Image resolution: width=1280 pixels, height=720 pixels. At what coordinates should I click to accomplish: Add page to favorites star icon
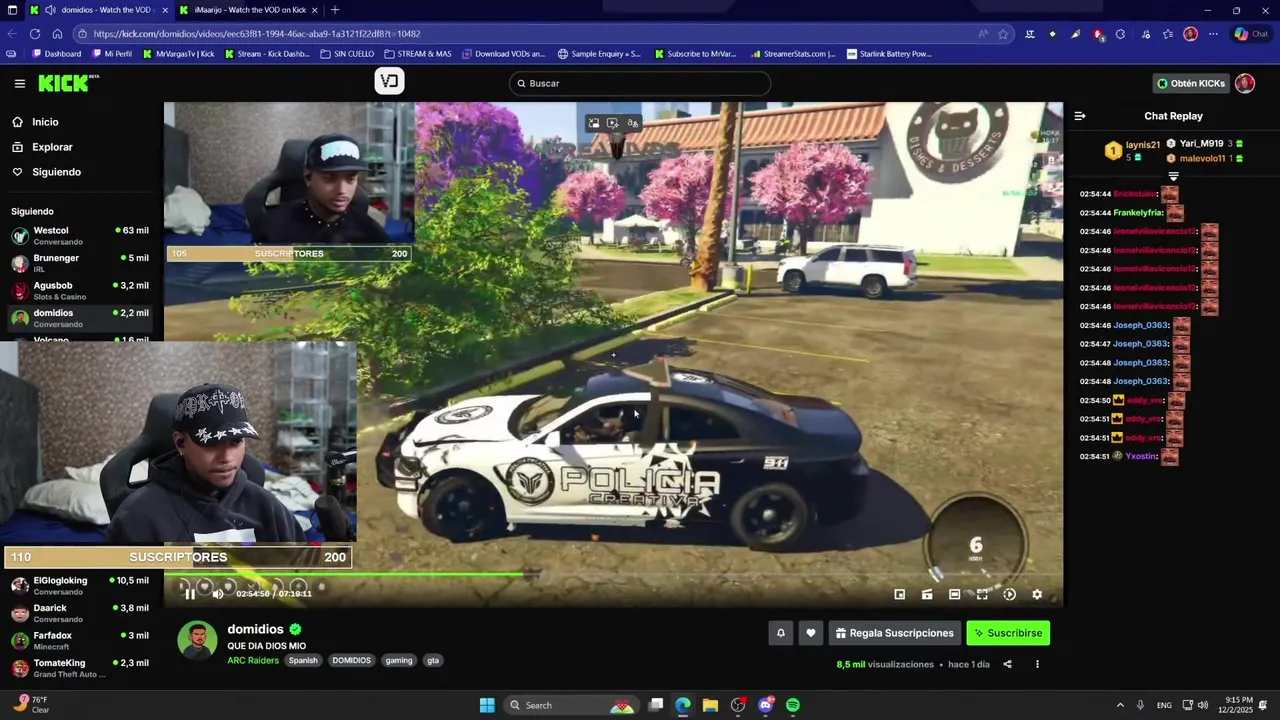(x=1003, y=34)
